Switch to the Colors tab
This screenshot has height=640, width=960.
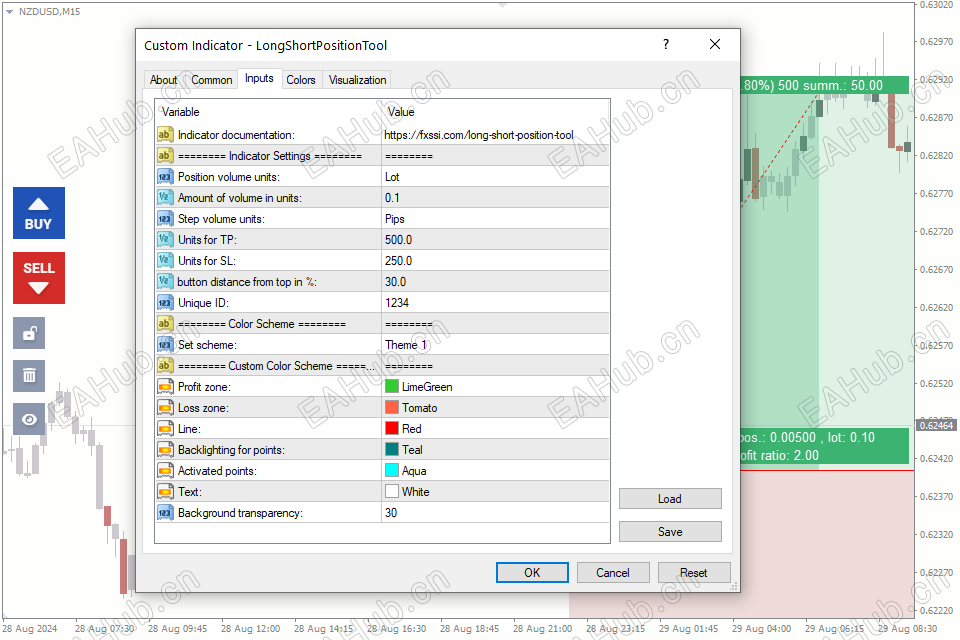[301, 80]
